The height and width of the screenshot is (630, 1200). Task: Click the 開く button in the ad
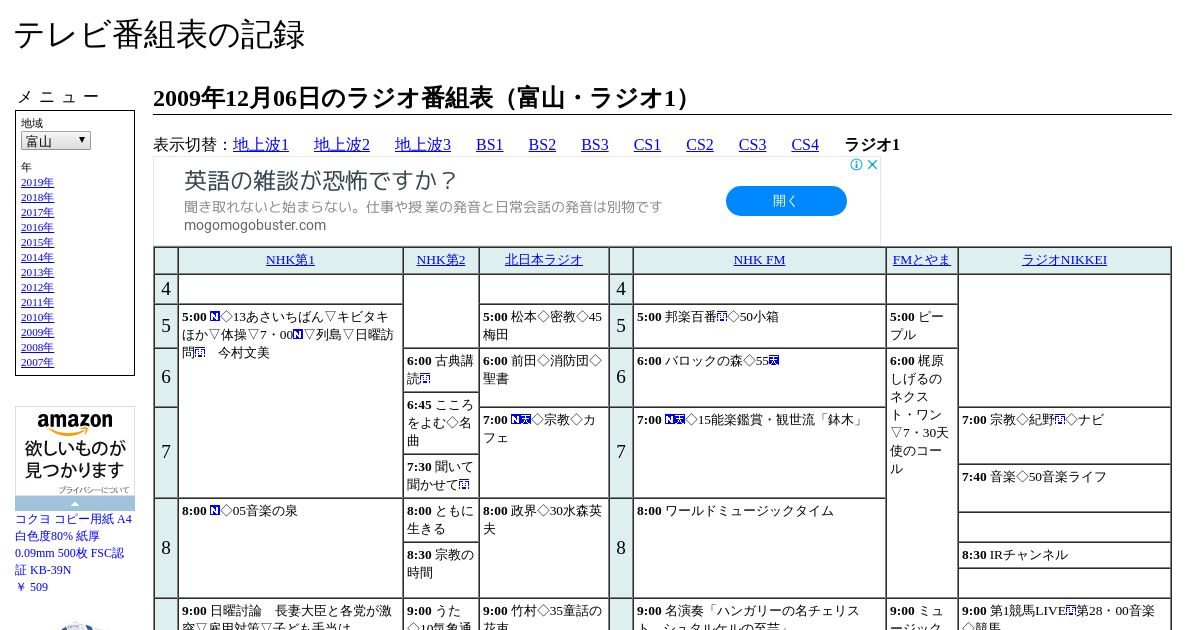pos(786,201)
